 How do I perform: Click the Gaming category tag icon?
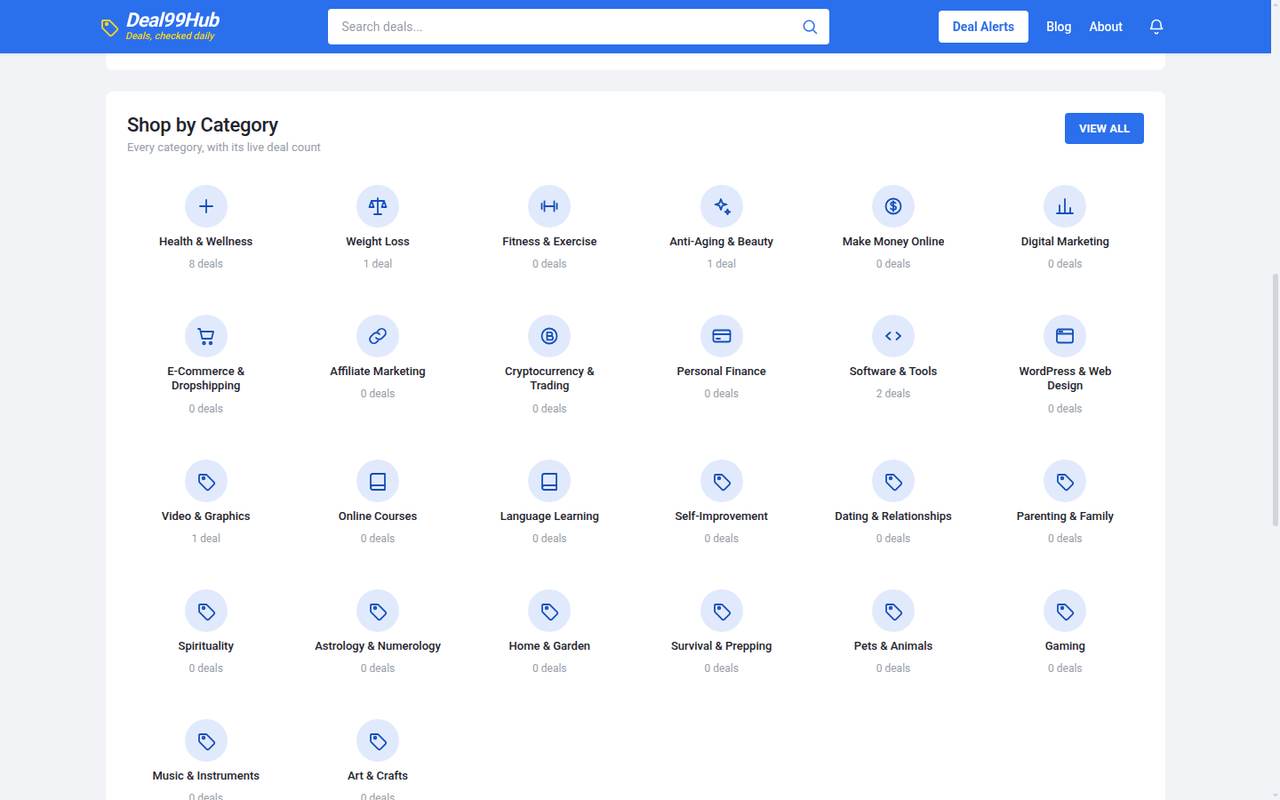point(1065,611)
